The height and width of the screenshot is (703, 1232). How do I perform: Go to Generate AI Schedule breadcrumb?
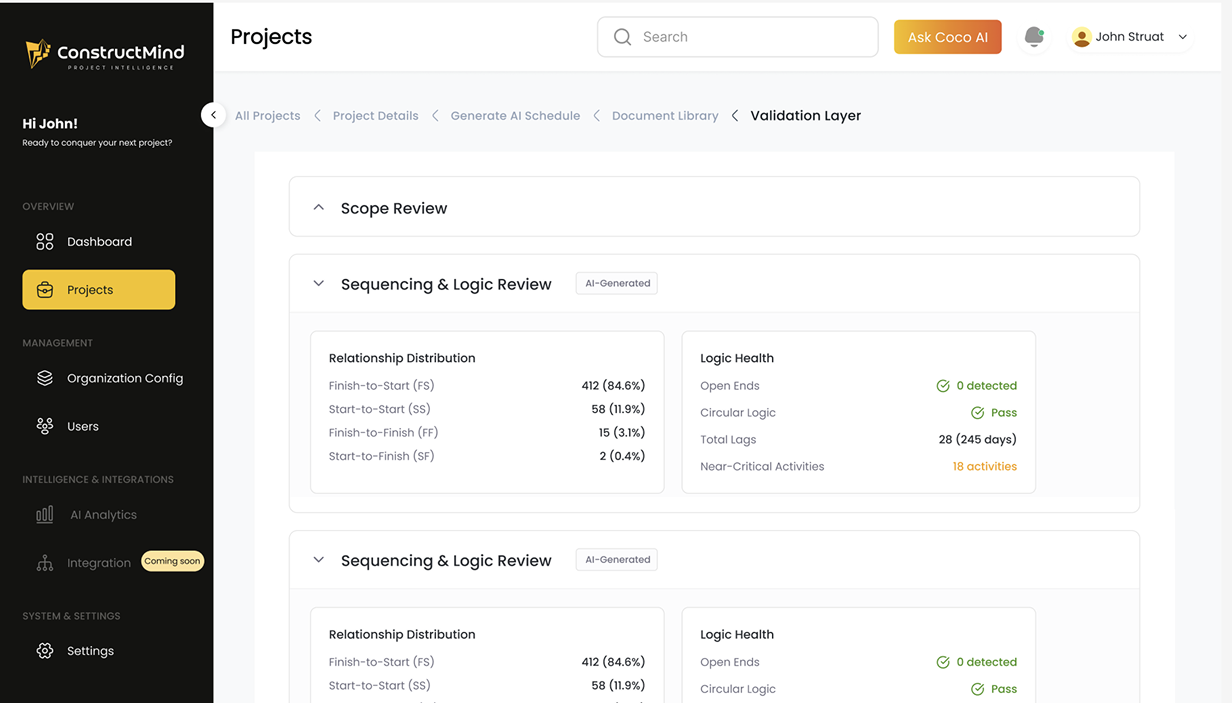(515, 116)
